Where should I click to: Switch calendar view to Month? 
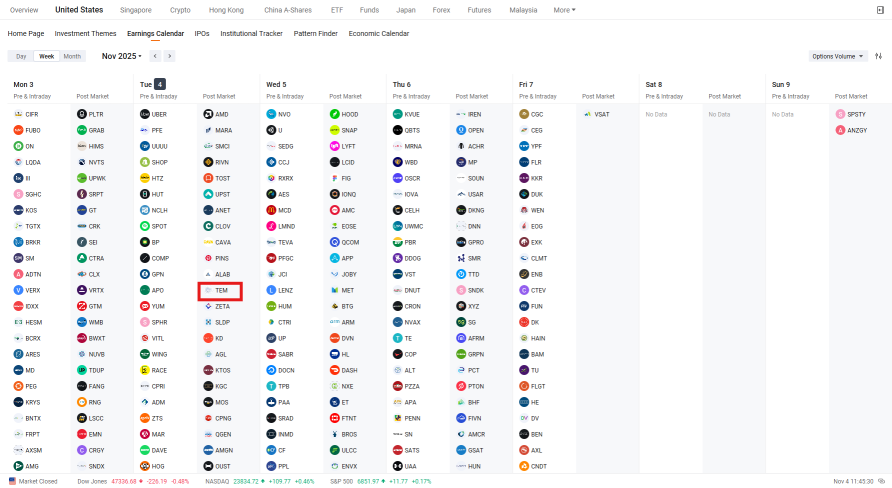click(72, 56)
